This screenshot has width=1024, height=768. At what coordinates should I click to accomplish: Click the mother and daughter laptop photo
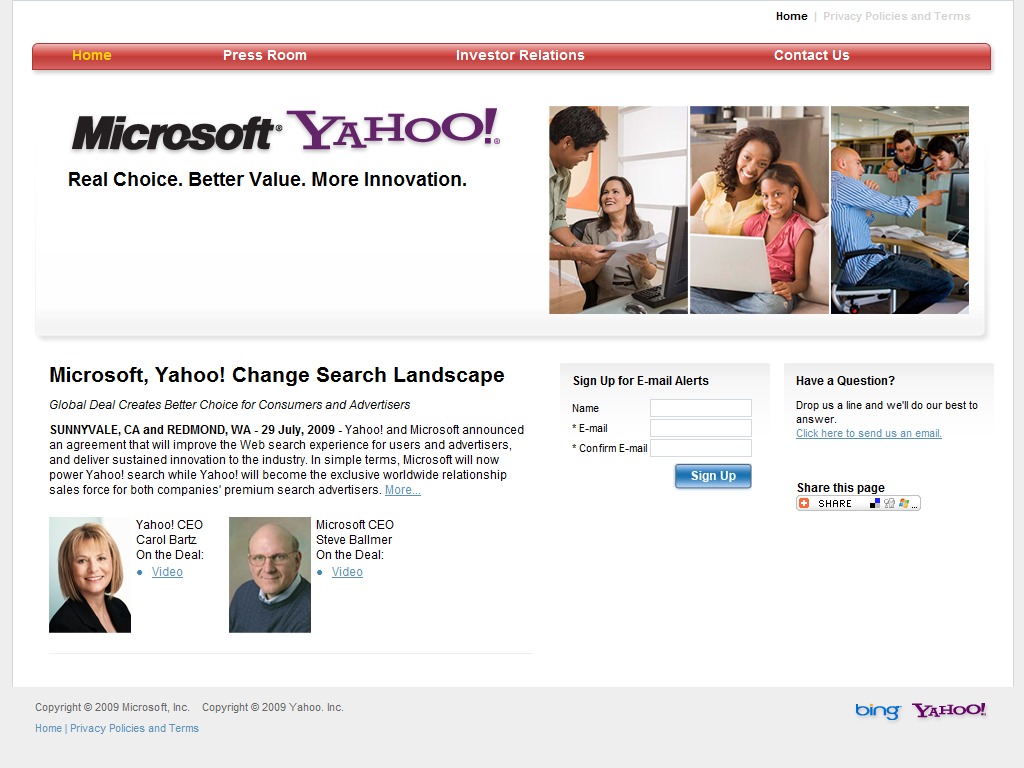pos(760,210)
